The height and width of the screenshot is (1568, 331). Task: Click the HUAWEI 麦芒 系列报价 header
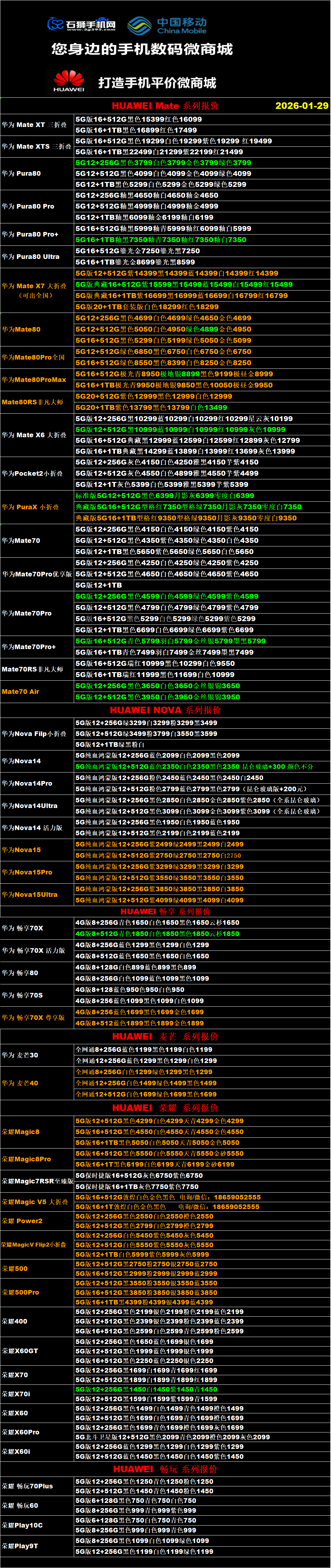[165, 1037]
